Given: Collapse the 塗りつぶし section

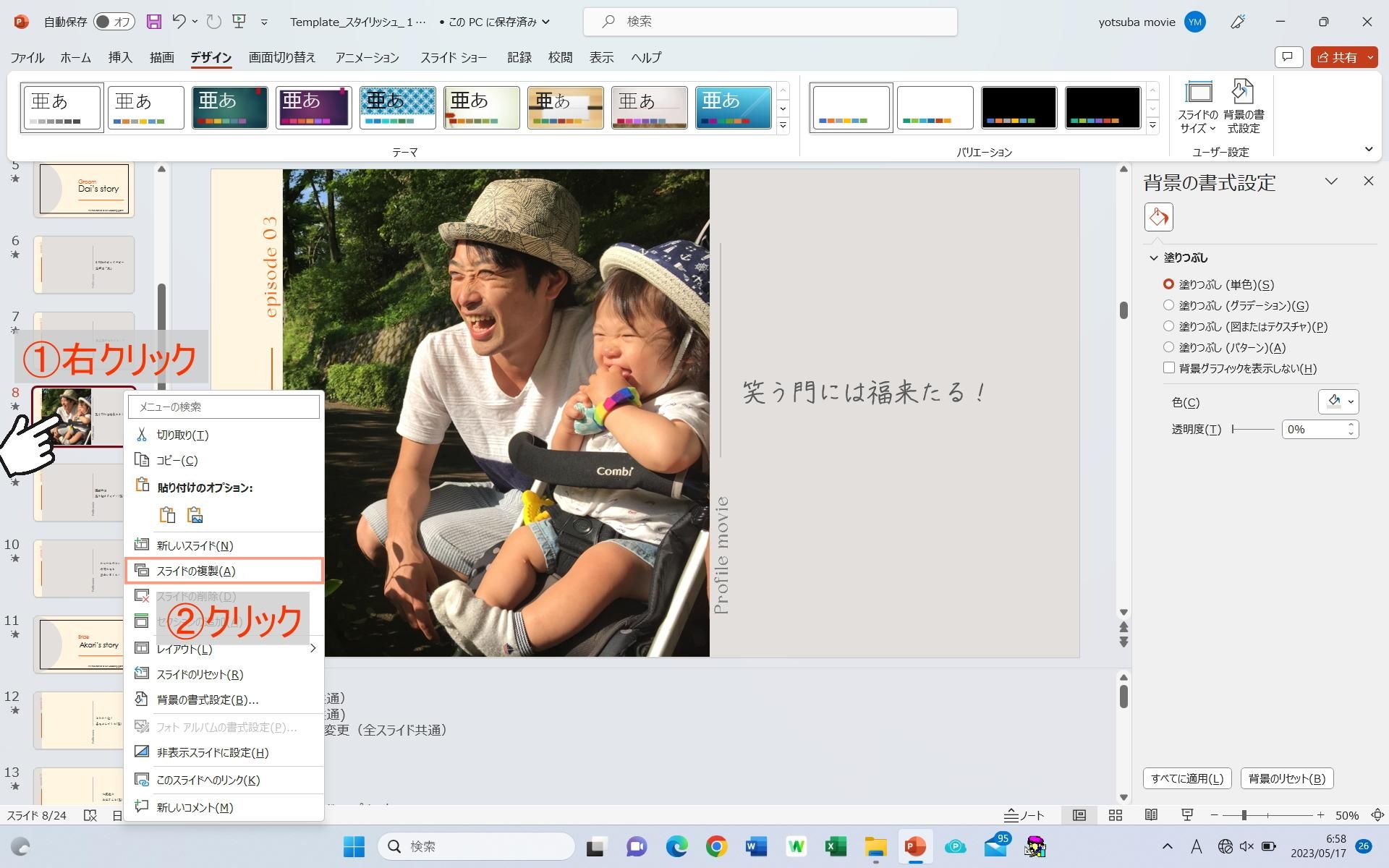Looking at the screenshot, I should (1154, 258).
